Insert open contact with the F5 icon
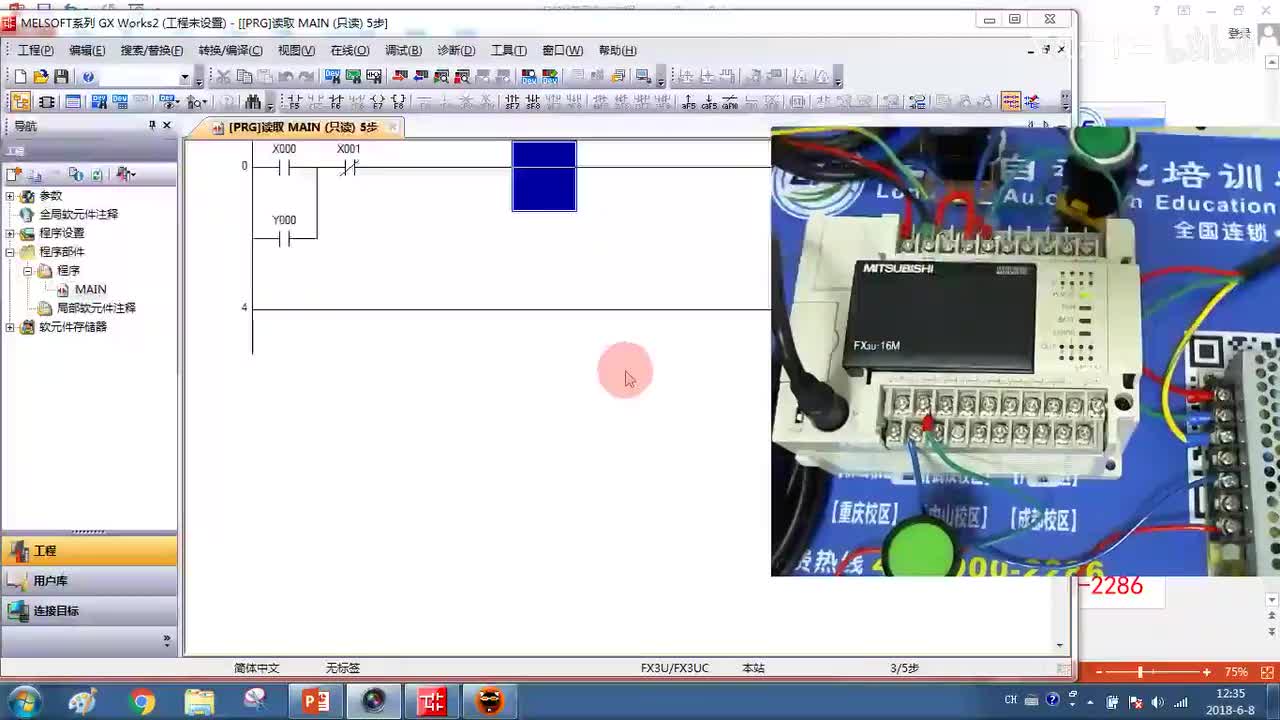The image size is (1280, 720). pyautogui.click(x=294, y=102)
